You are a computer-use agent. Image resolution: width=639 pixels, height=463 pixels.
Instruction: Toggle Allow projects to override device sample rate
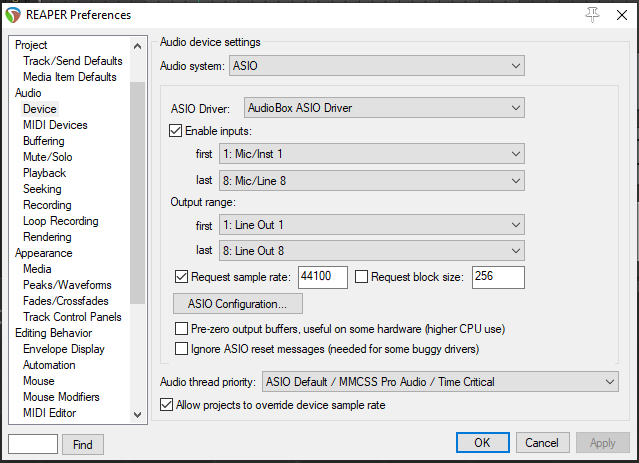(166, 405)
